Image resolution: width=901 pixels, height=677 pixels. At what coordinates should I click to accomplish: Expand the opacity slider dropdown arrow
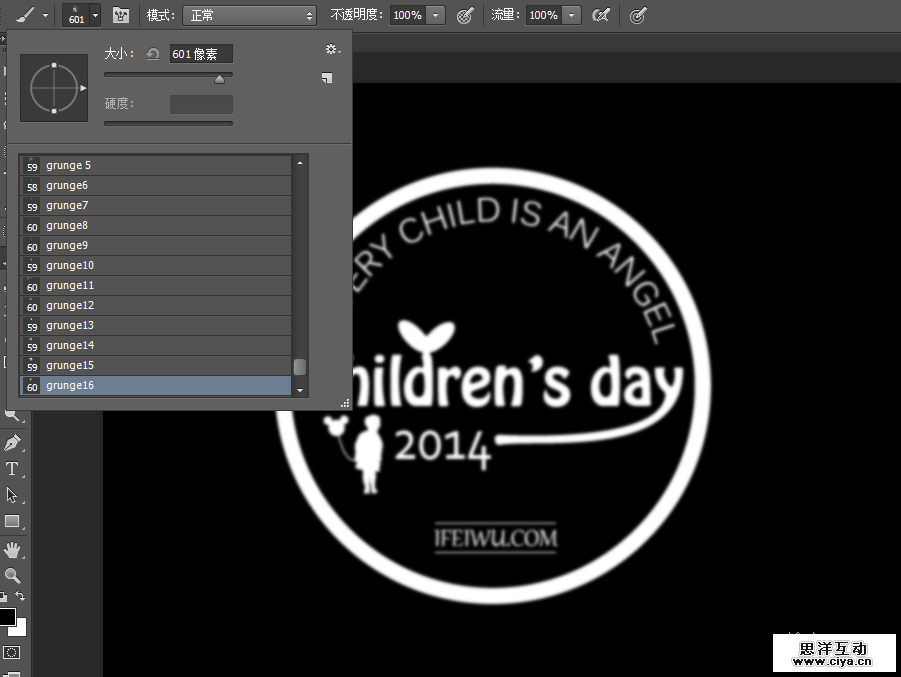click(x=436, y=15)
